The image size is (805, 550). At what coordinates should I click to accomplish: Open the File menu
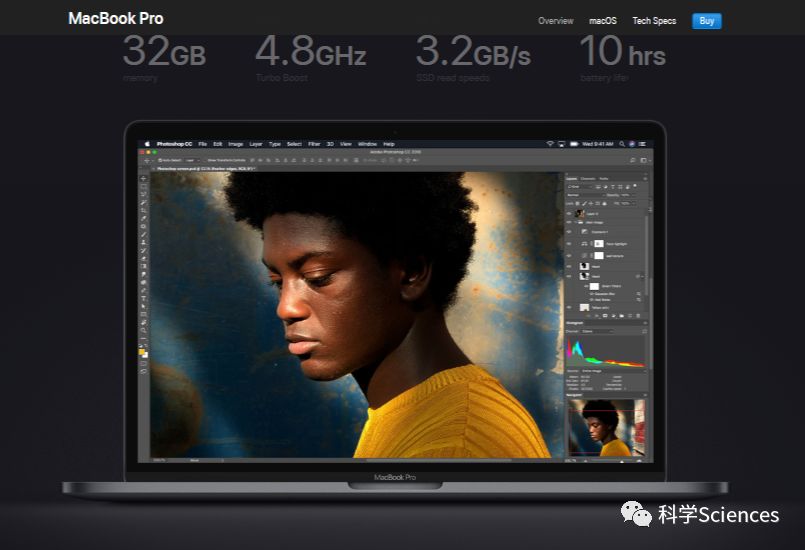pyautogui.click(x=203, y=144)
